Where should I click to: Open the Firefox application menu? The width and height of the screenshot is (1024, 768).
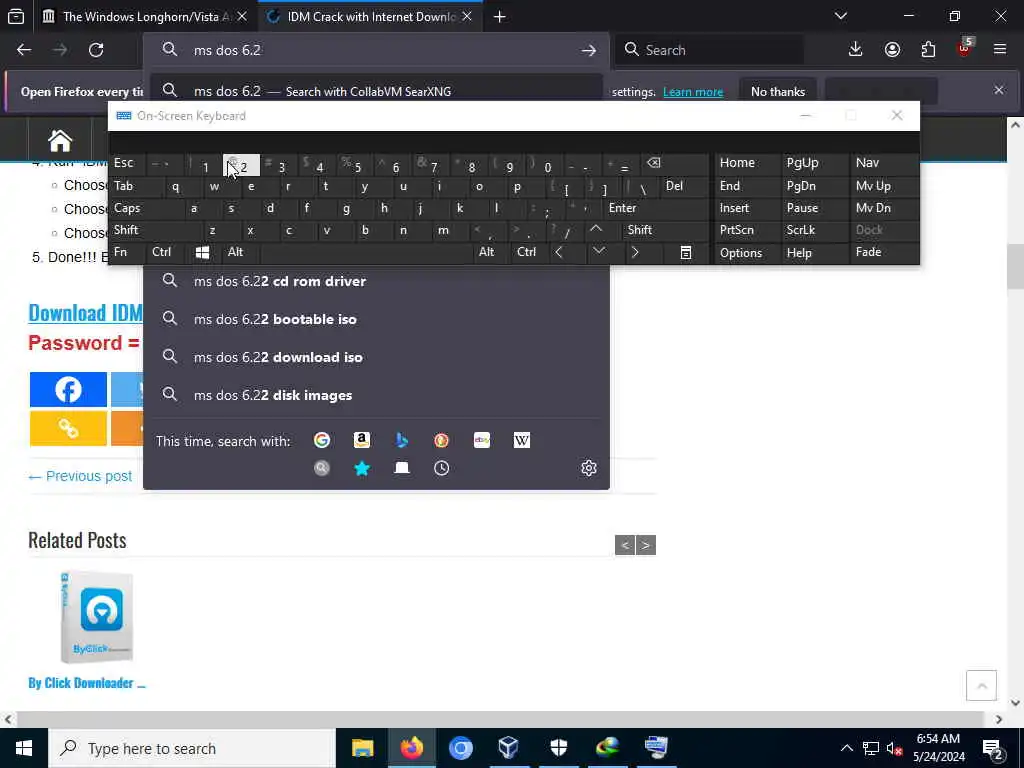tap(1000, 50)
